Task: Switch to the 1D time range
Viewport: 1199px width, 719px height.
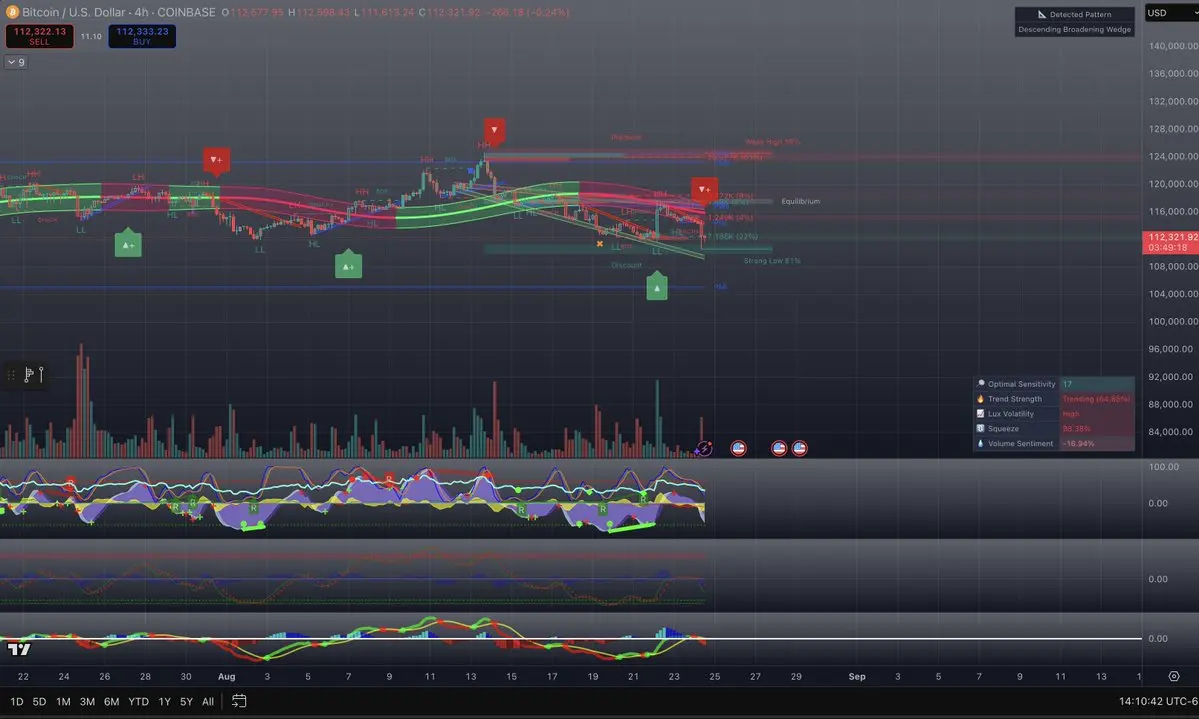Action: (17, 701)
